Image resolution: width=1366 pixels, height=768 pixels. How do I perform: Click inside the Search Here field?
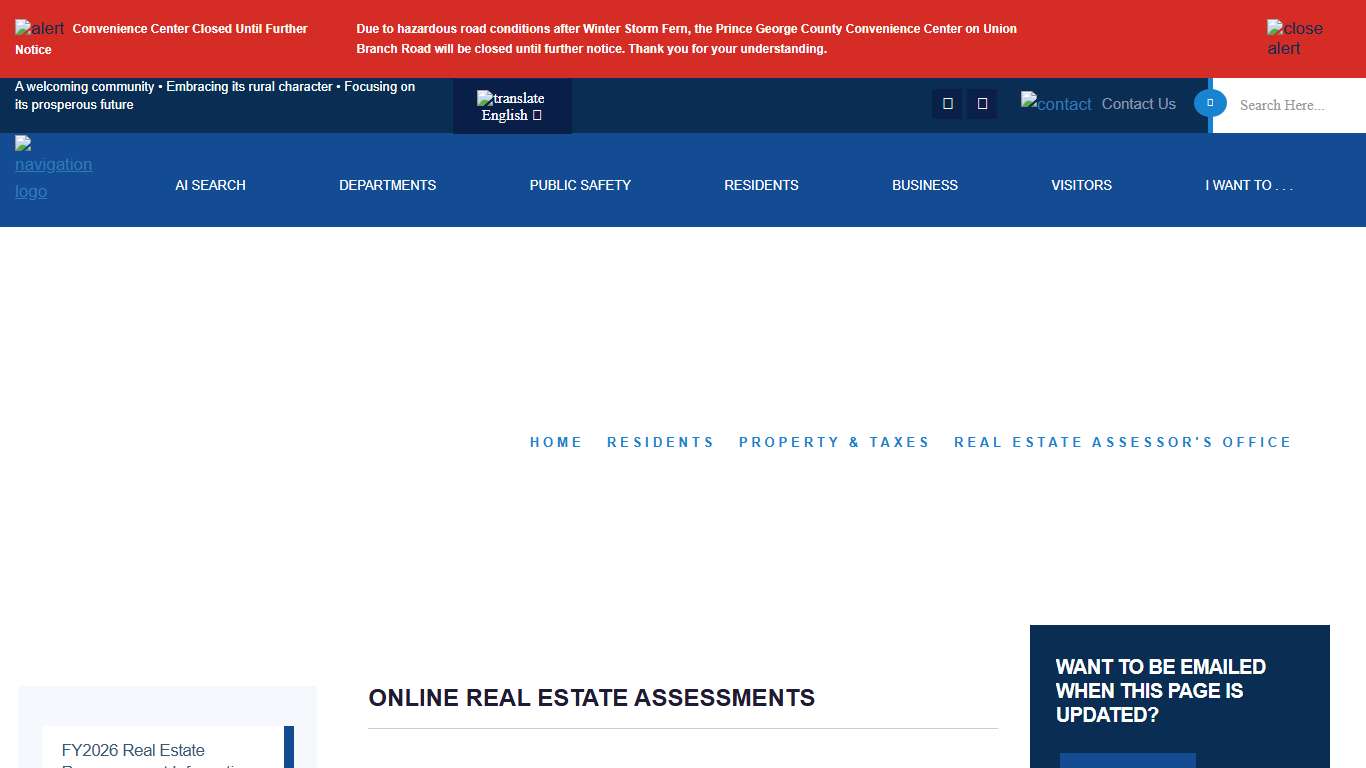click(x=1290, y=104)
